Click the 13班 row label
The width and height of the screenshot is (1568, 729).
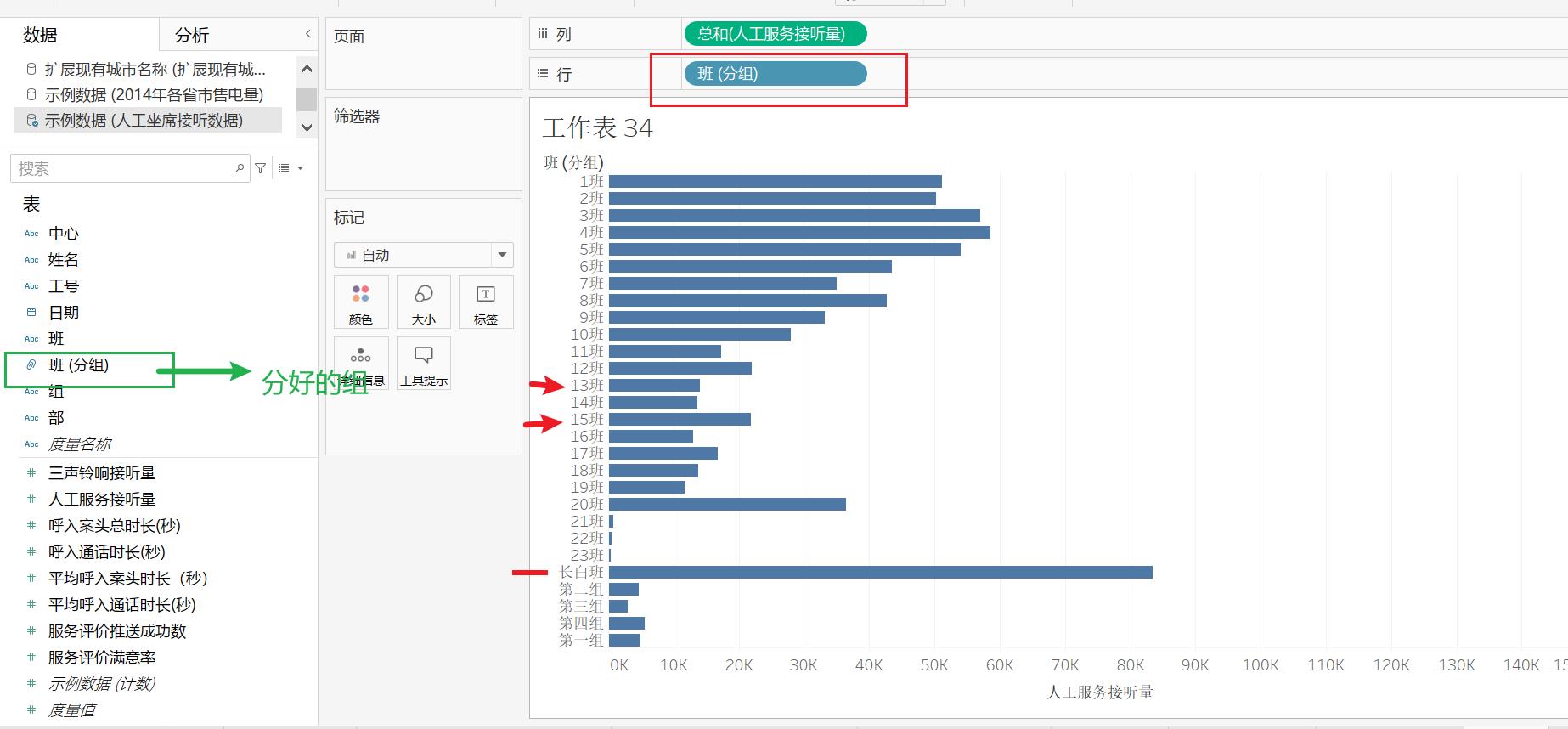[x=587, y=385]
